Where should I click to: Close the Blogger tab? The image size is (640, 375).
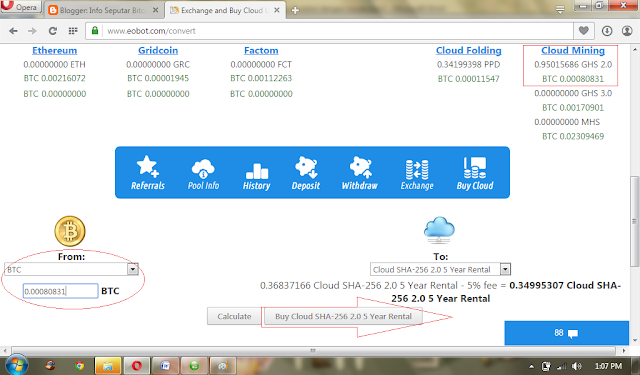156,10
